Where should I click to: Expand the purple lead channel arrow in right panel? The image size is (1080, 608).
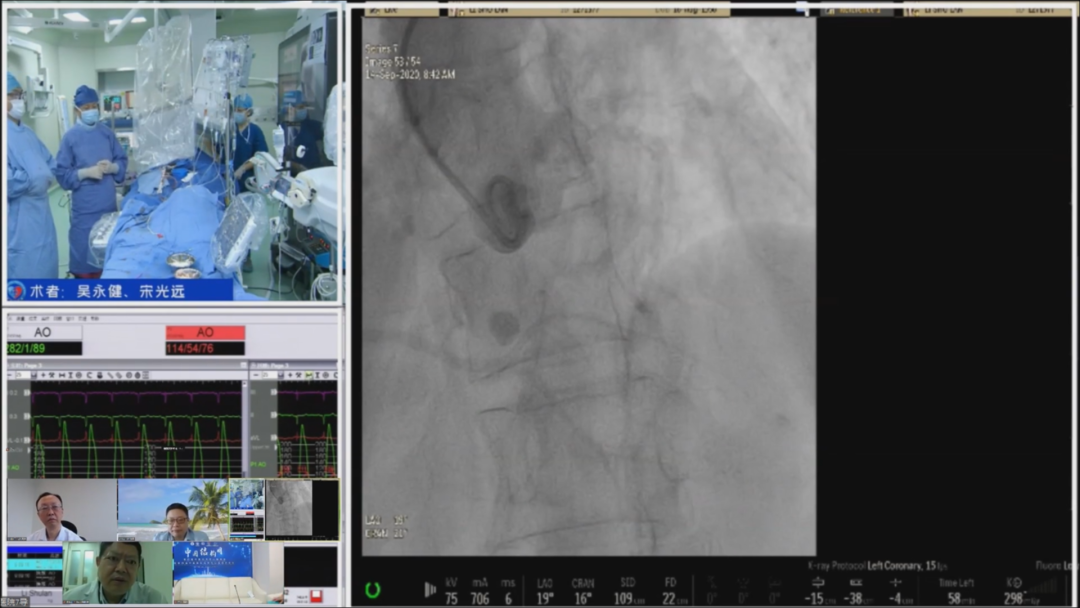tap(273, 392)
